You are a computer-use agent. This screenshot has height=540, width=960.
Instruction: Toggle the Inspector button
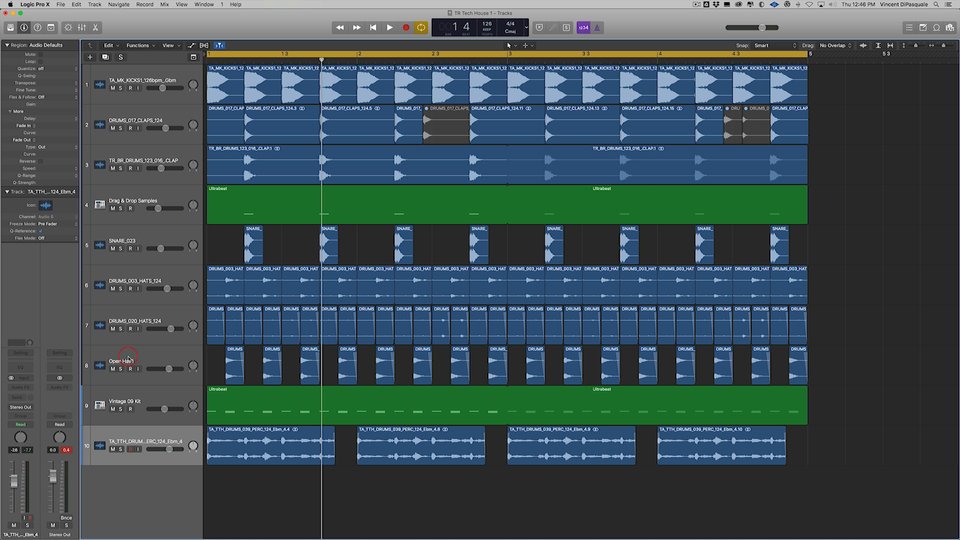[x=24, y=28]
